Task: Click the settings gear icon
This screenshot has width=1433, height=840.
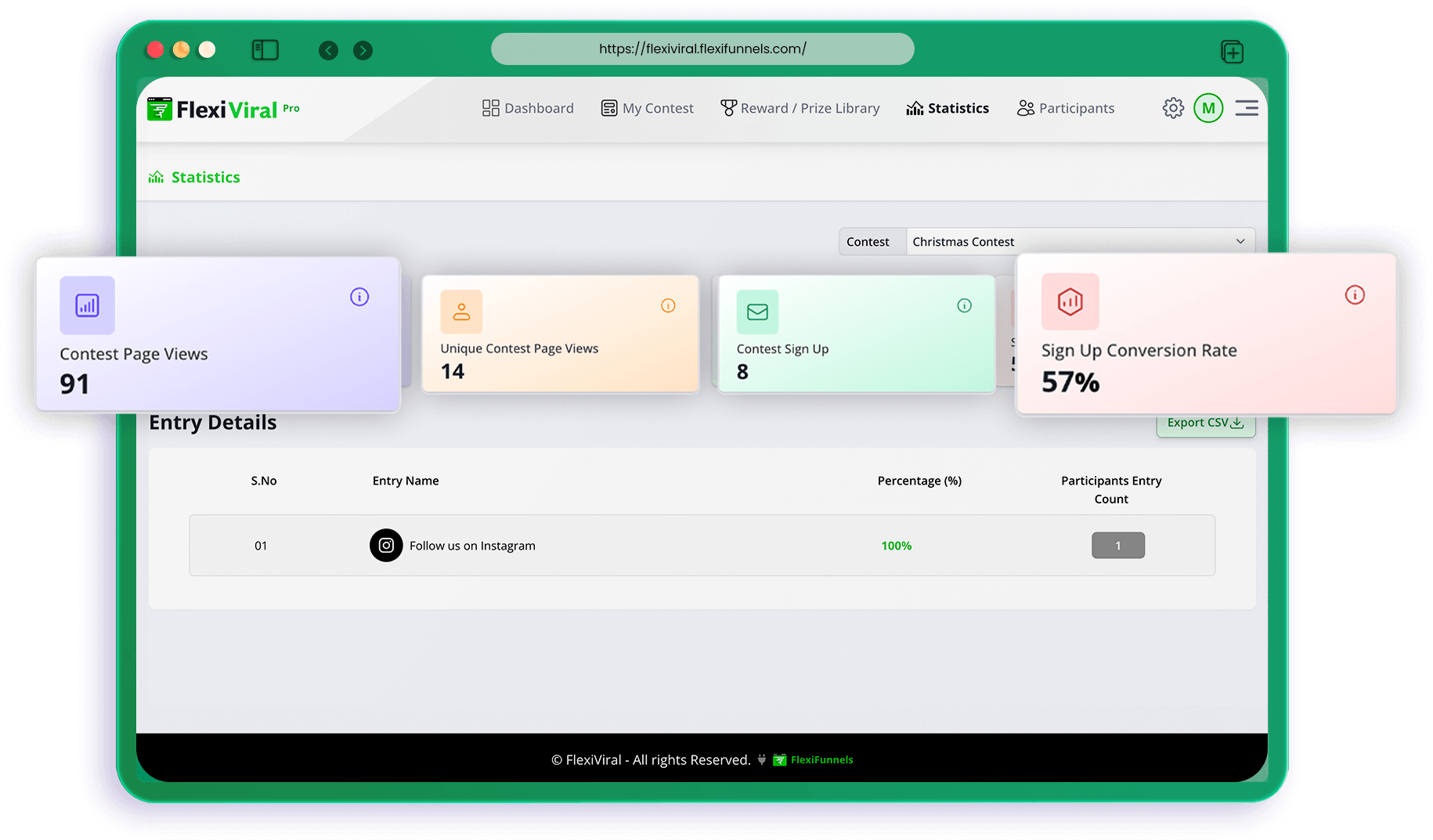Action: [1172, 108]
